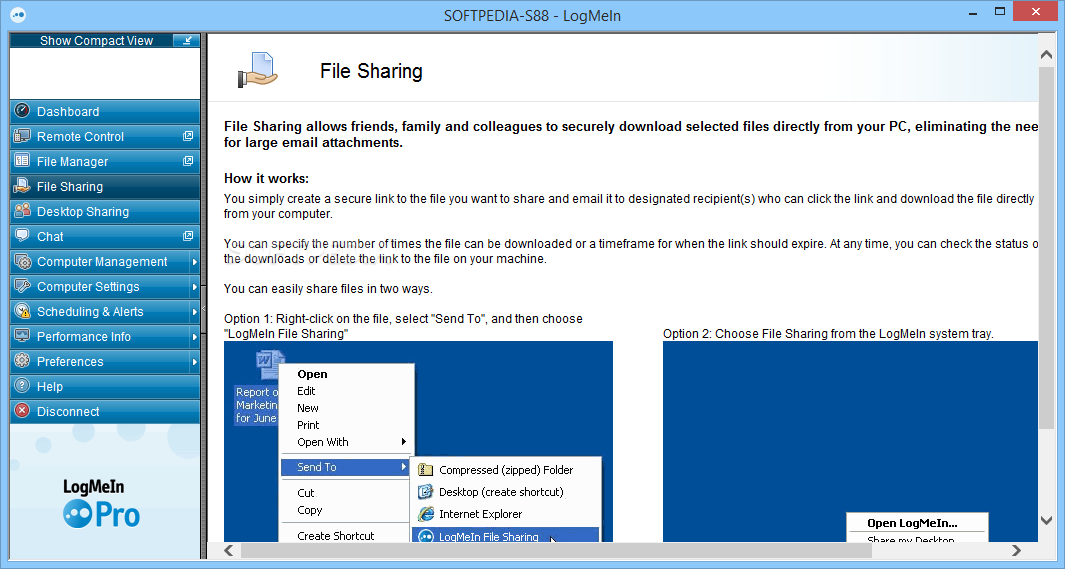The width and height of the screenshot is (1065, 569).
Task: Click horizontal scrollbar right arrow
Action: pyautogui.click(x=1016, y=550)
